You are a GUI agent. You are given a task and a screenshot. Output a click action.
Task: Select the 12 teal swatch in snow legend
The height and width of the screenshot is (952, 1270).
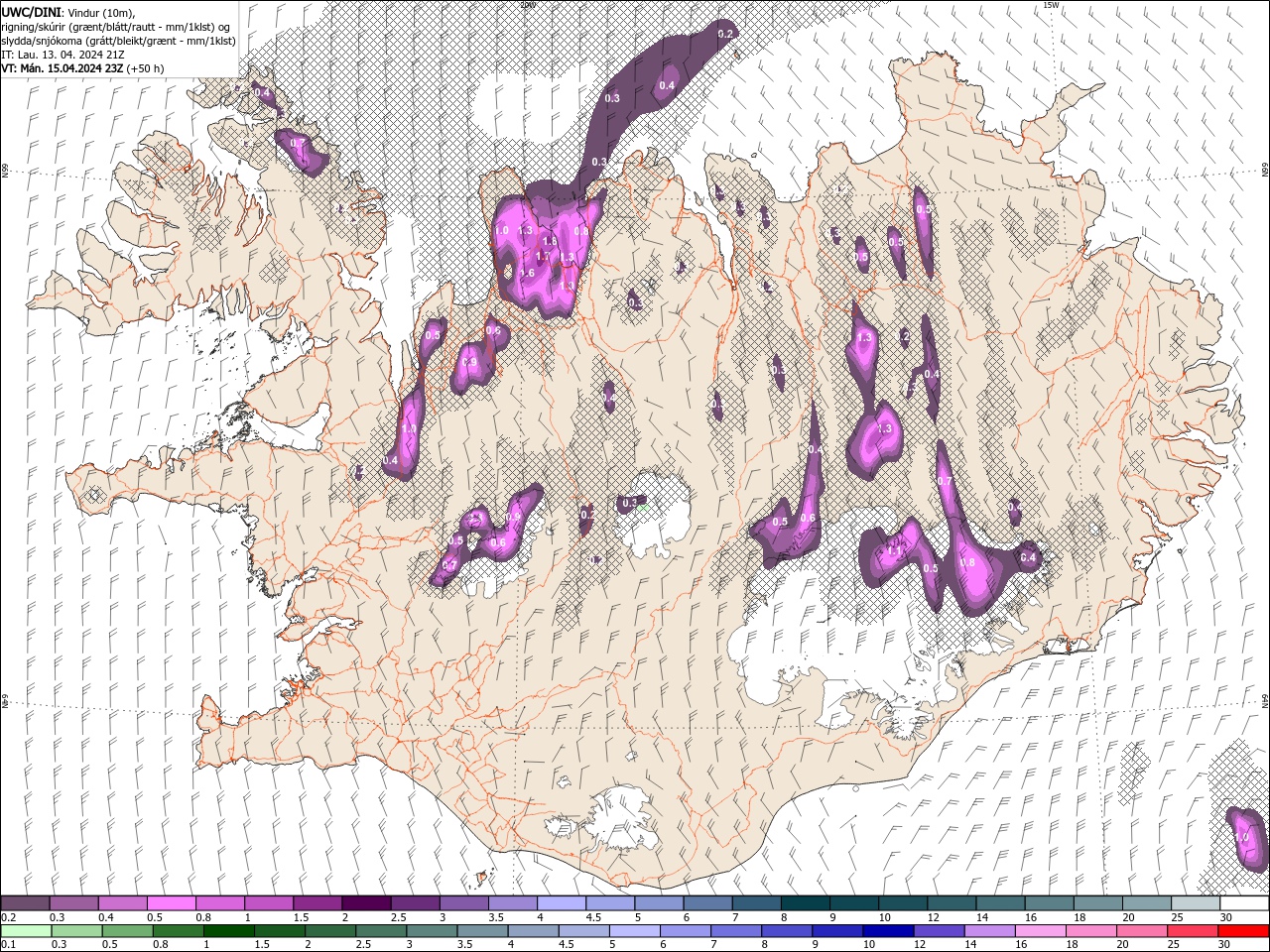(x=952, y=903)
